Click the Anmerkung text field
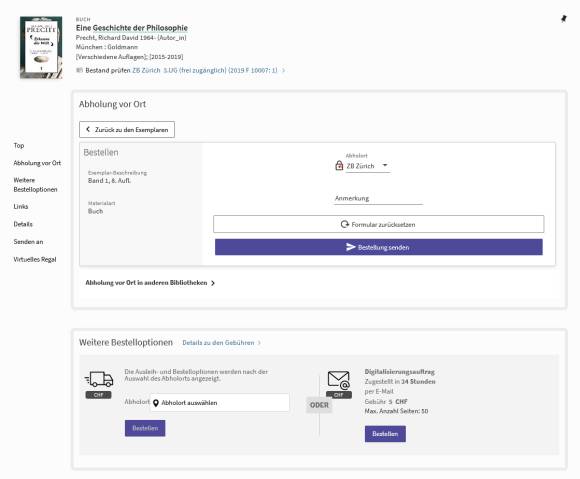Screen dimensions: 580x479 pyautogui.click(x=378, y=198)
